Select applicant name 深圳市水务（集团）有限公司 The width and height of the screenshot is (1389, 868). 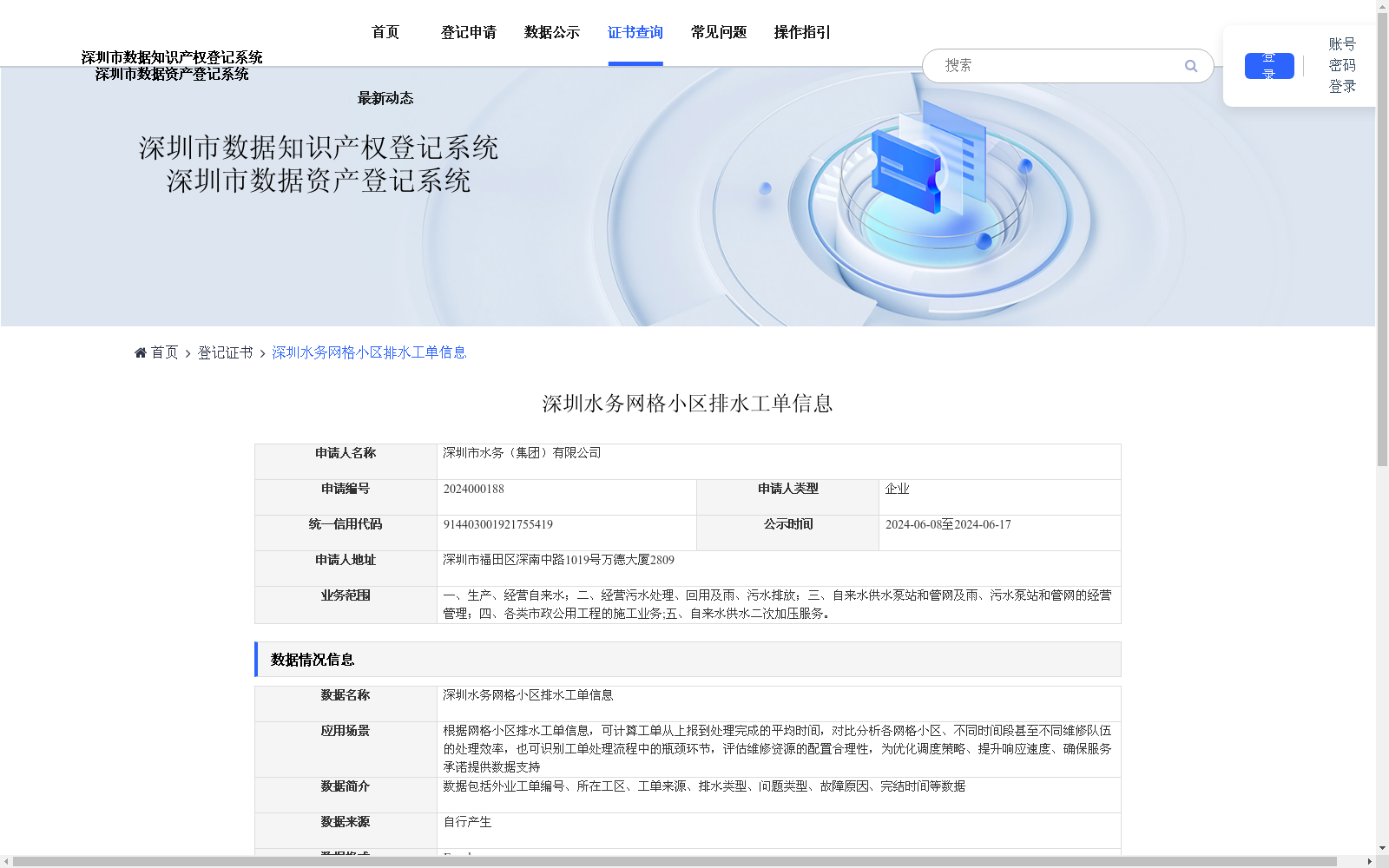click(522, 453)
